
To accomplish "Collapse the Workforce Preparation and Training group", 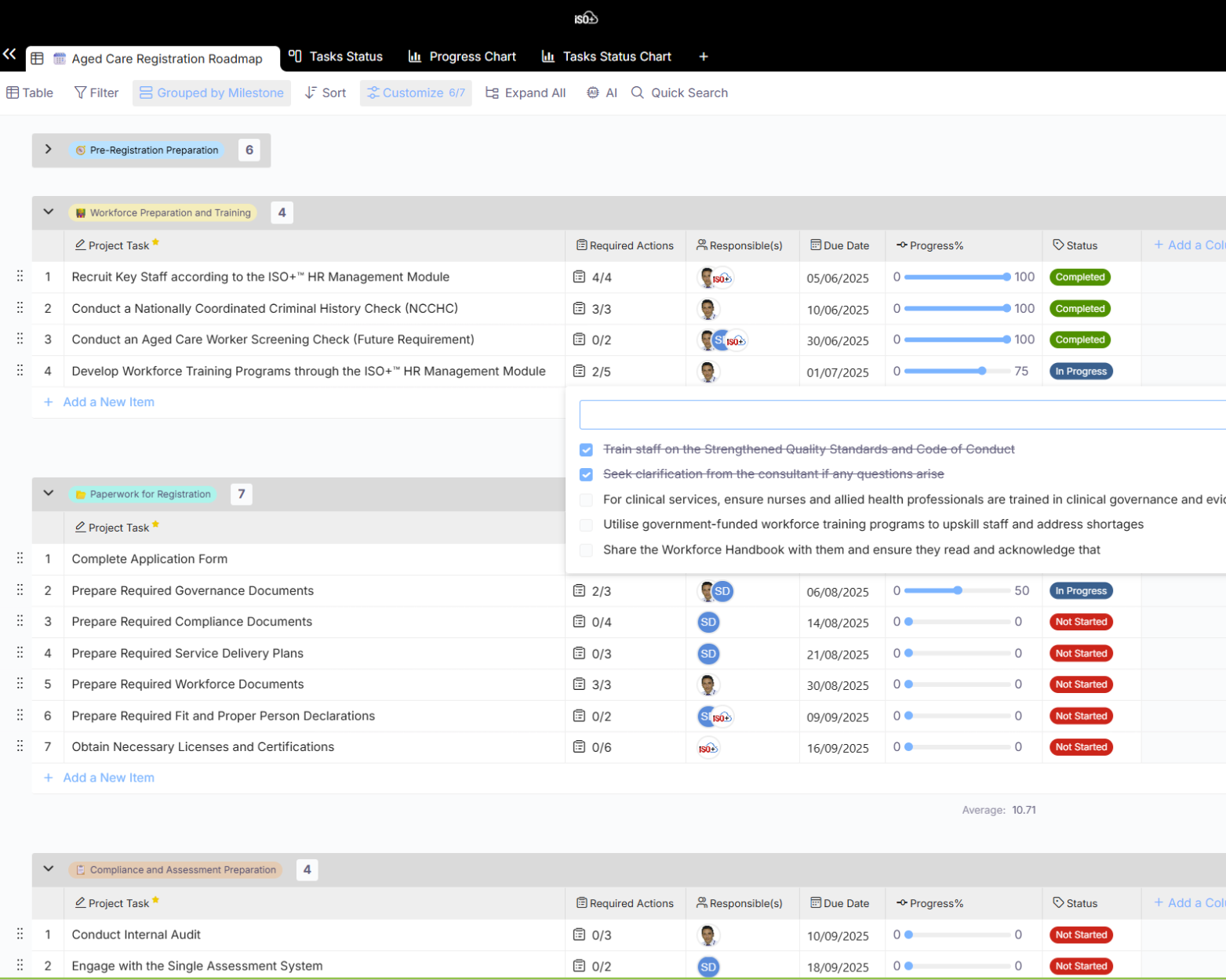I will pyautogui.click(x=49, y=212).
